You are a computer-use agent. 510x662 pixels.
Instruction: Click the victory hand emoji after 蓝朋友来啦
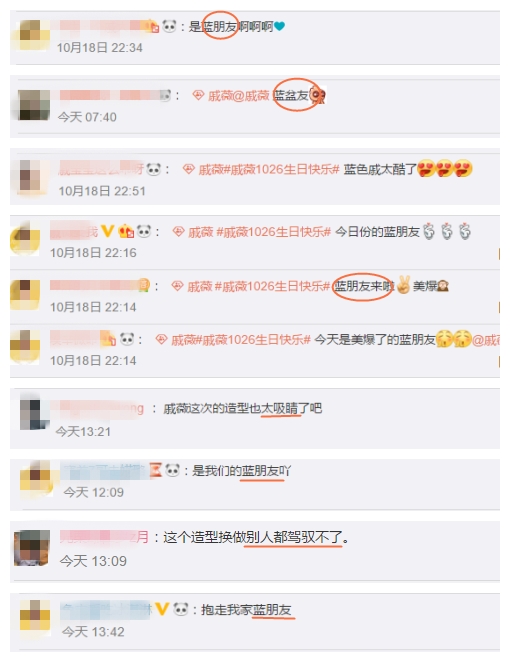[x=403, y=285]
